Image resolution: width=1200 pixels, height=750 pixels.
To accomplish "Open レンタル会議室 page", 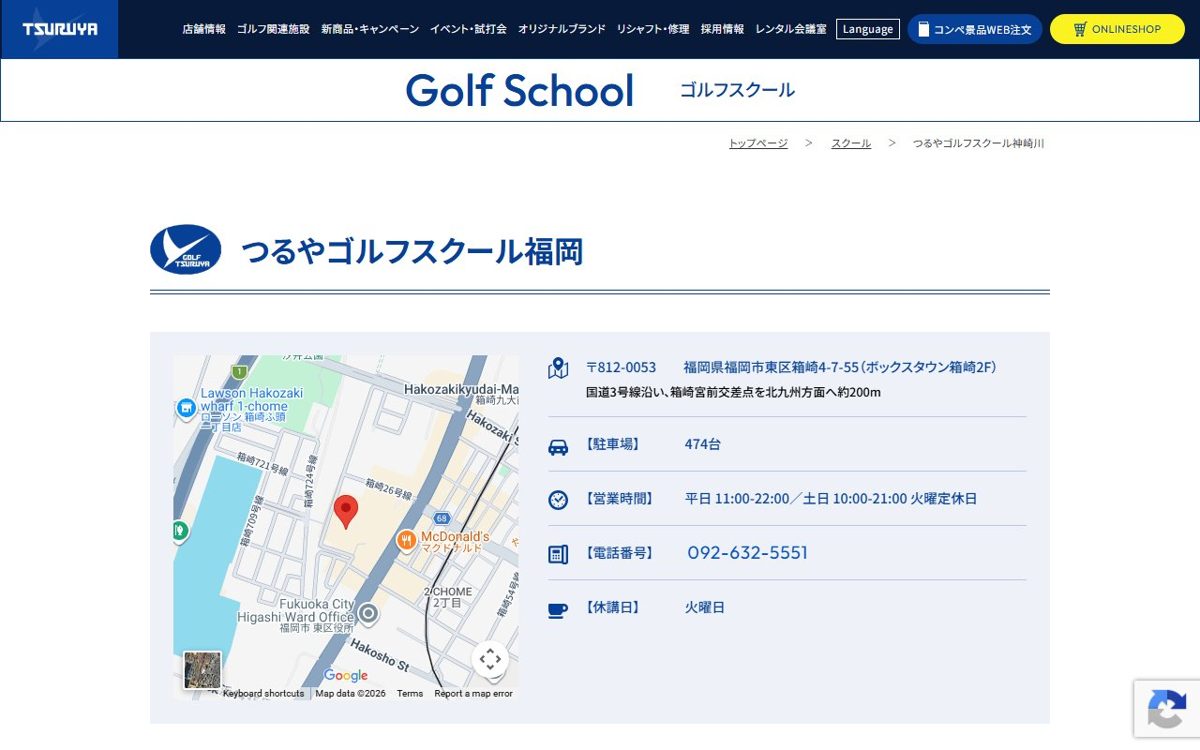I will pyautogui.click(x=791, y=29).
